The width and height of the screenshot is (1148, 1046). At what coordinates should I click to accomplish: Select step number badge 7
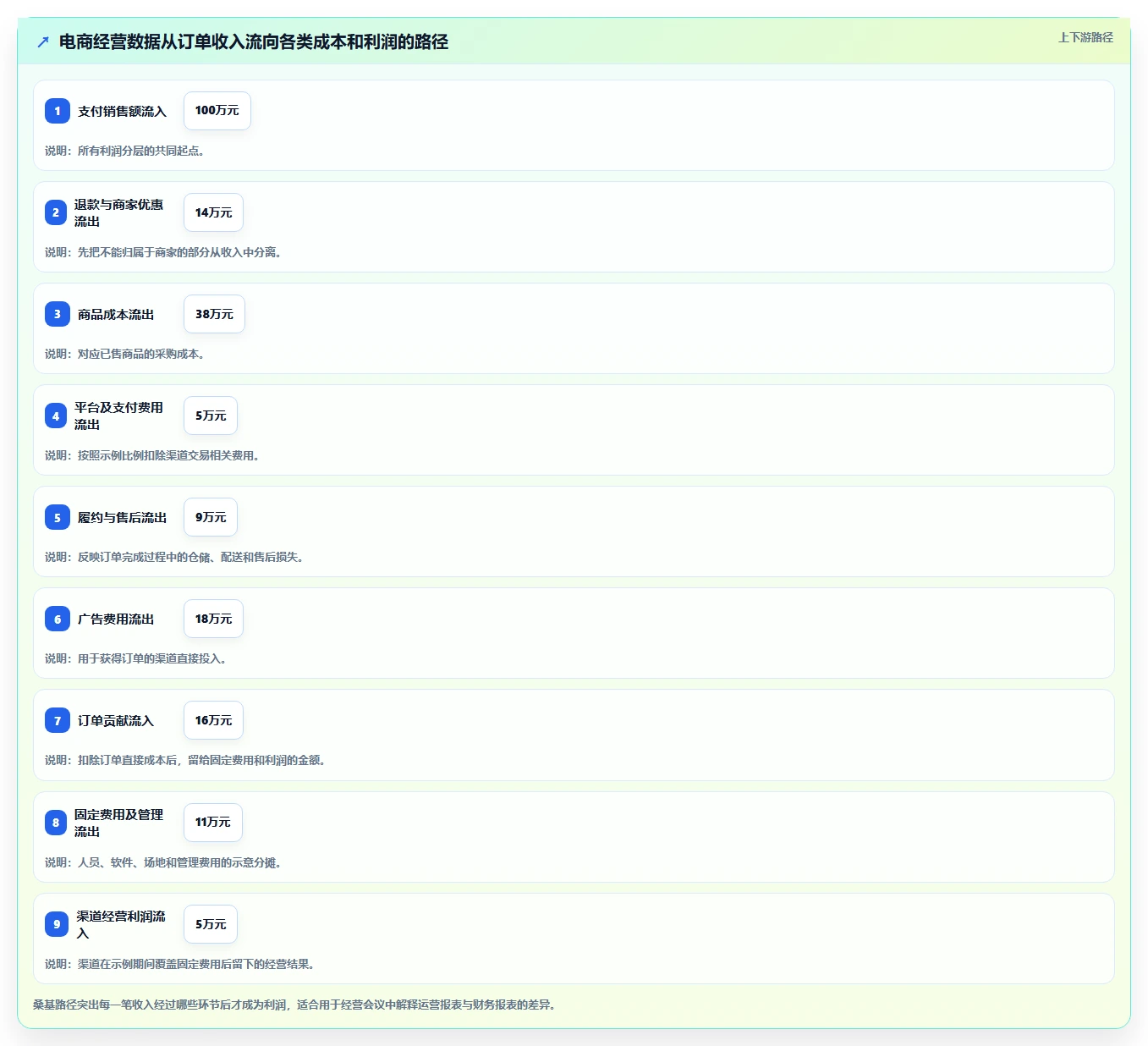click(x=58, y=720)
